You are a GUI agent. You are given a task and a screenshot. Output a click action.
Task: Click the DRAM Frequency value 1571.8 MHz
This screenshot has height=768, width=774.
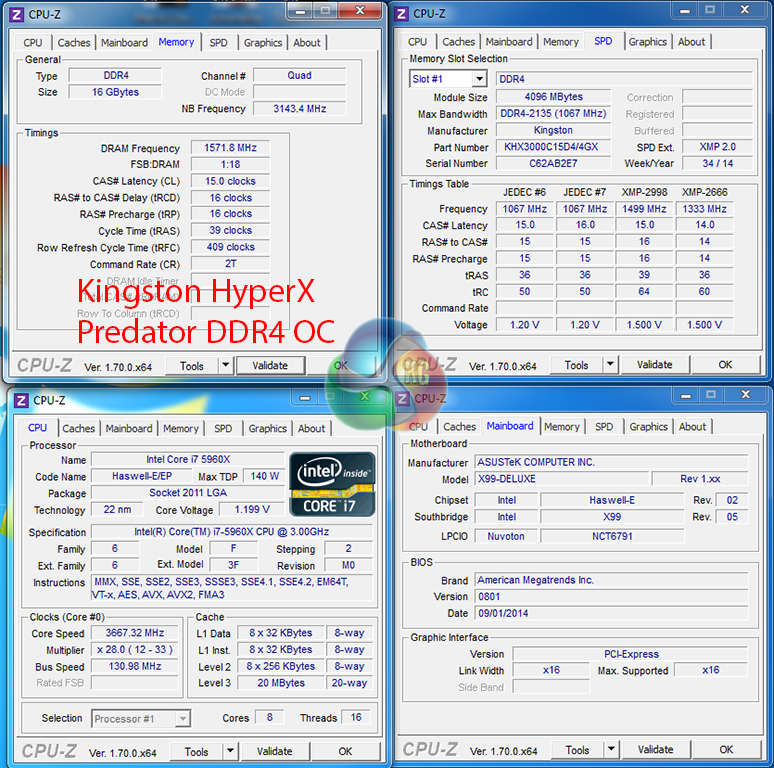[x=231, y=148]
